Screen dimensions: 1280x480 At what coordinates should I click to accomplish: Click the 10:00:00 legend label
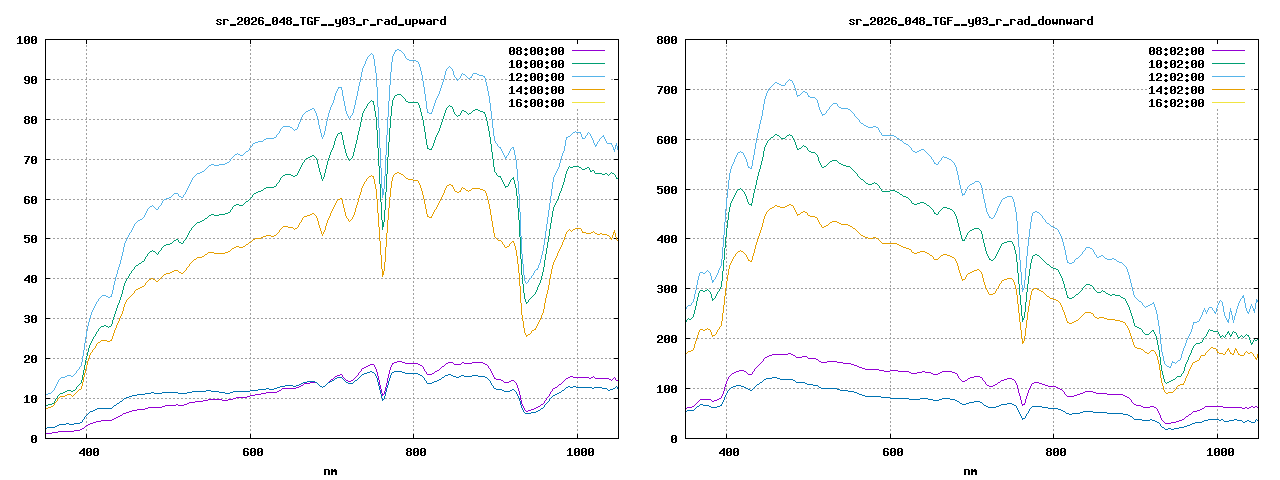click(x=536, y=64)
